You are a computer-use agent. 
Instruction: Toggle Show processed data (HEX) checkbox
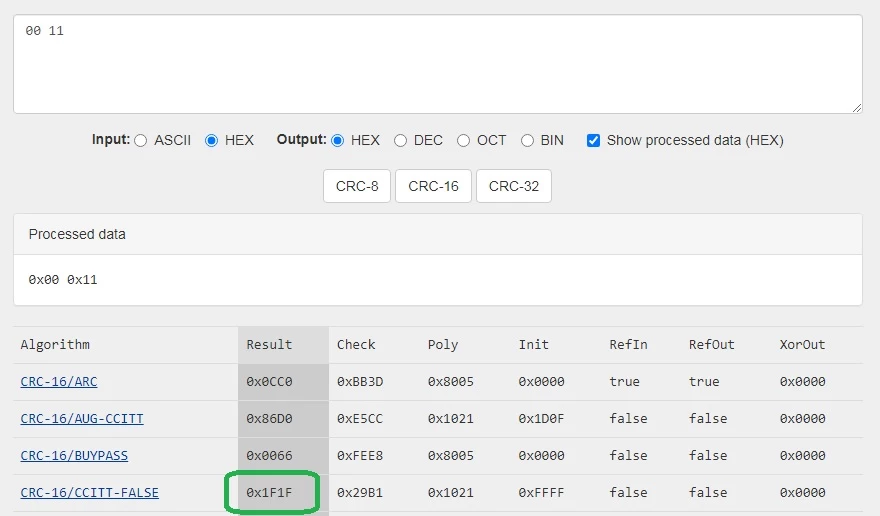tap(593, 140)
